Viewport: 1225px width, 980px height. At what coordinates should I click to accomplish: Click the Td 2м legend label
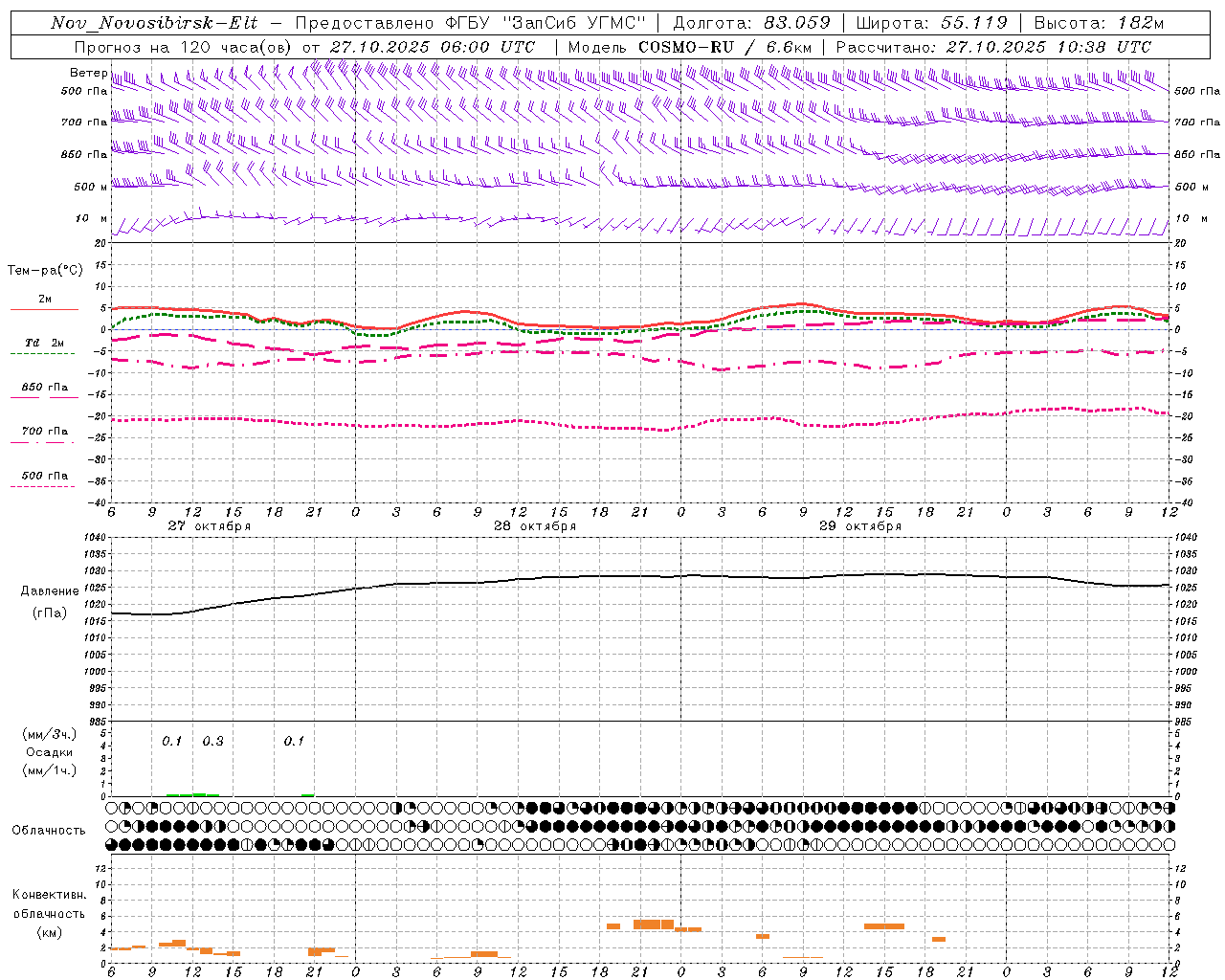(44, 343)
